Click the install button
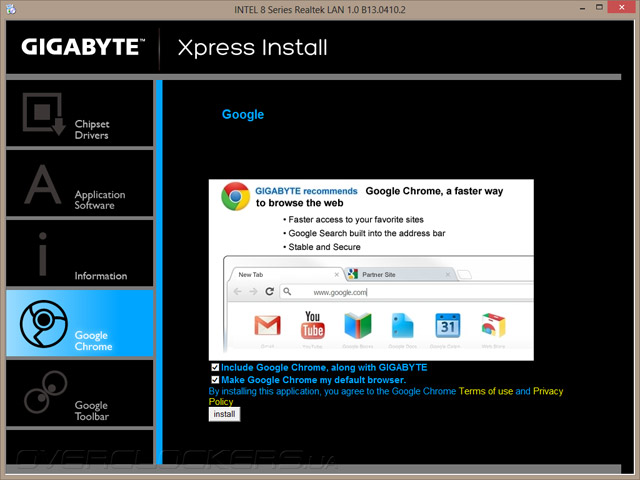 (x=224, y=414)
